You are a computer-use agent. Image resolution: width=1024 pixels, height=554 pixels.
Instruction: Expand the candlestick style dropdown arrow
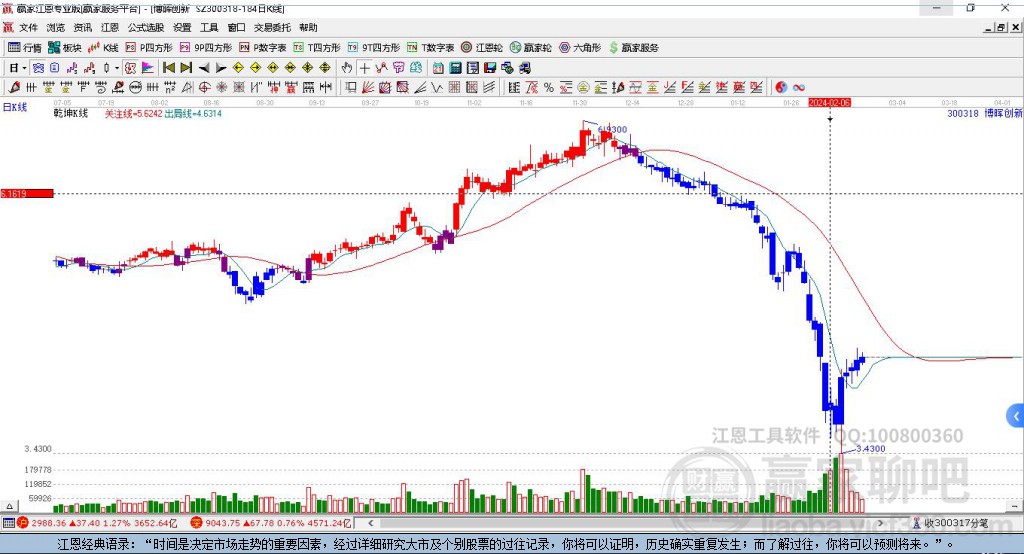pyautogui.click(x=117, y=68)
